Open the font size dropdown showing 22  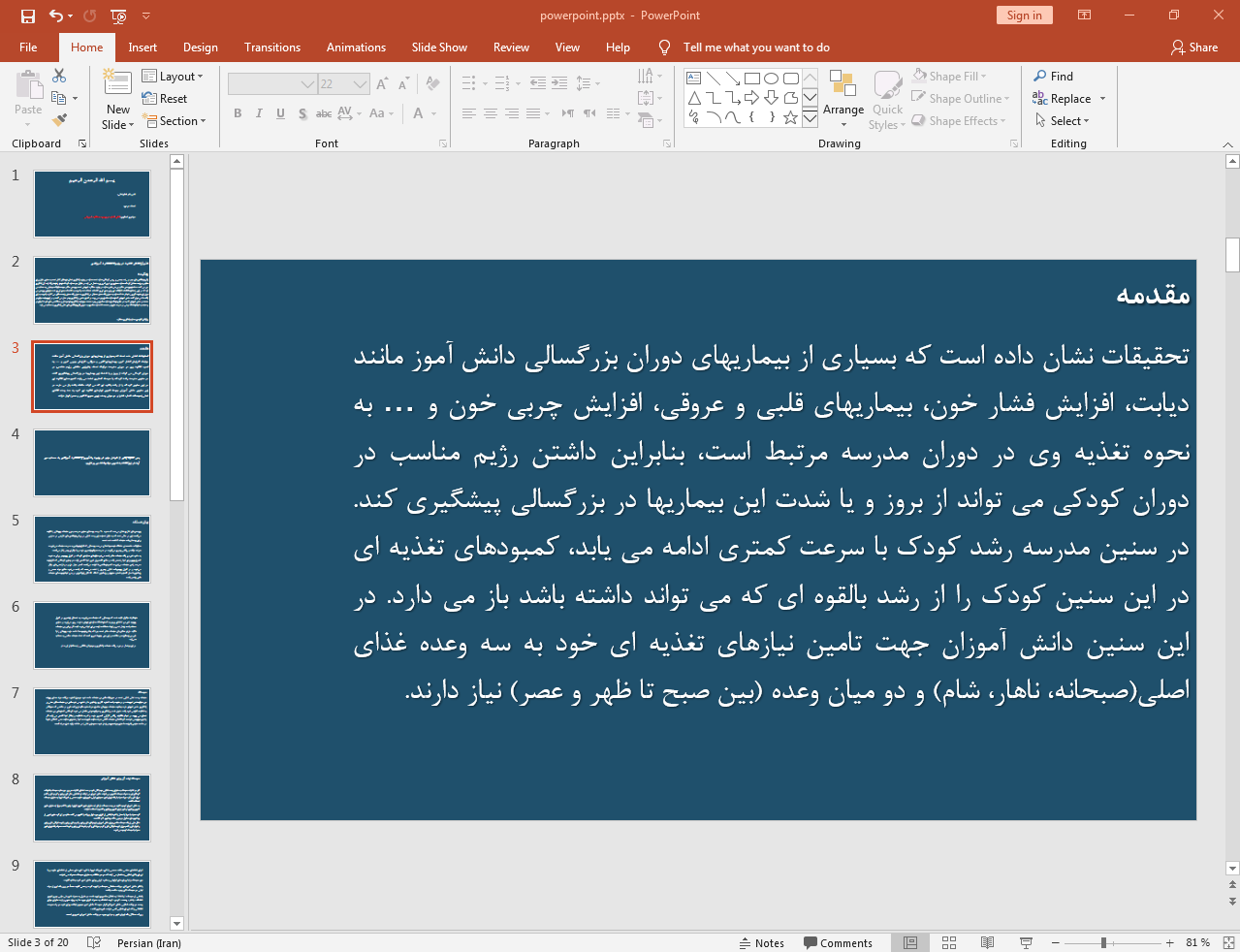pos(344,84)
